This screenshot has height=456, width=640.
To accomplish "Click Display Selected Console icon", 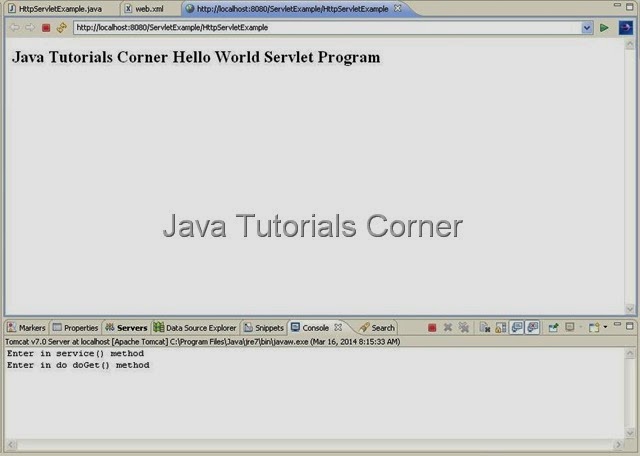I will [x=570, y=327].
